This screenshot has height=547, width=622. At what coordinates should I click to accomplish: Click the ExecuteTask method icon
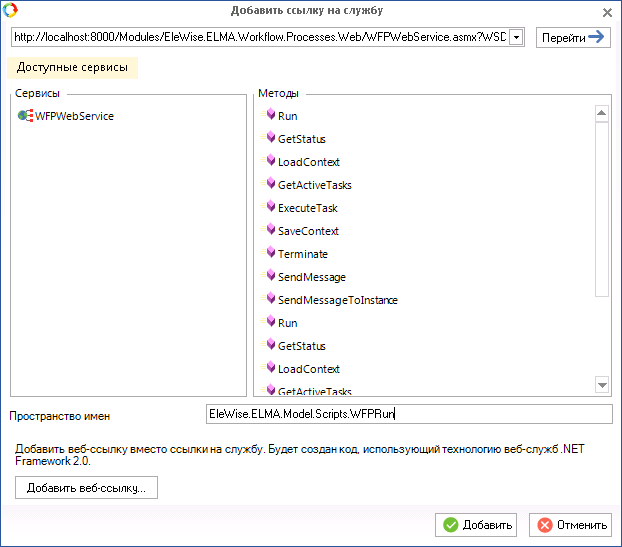pos(269,207)
